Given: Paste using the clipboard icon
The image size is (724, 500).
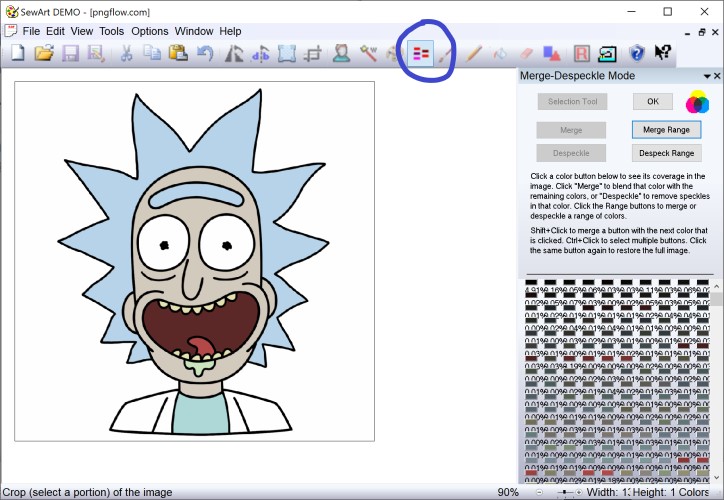Looking at the screenshot, I should click(178, 53).
